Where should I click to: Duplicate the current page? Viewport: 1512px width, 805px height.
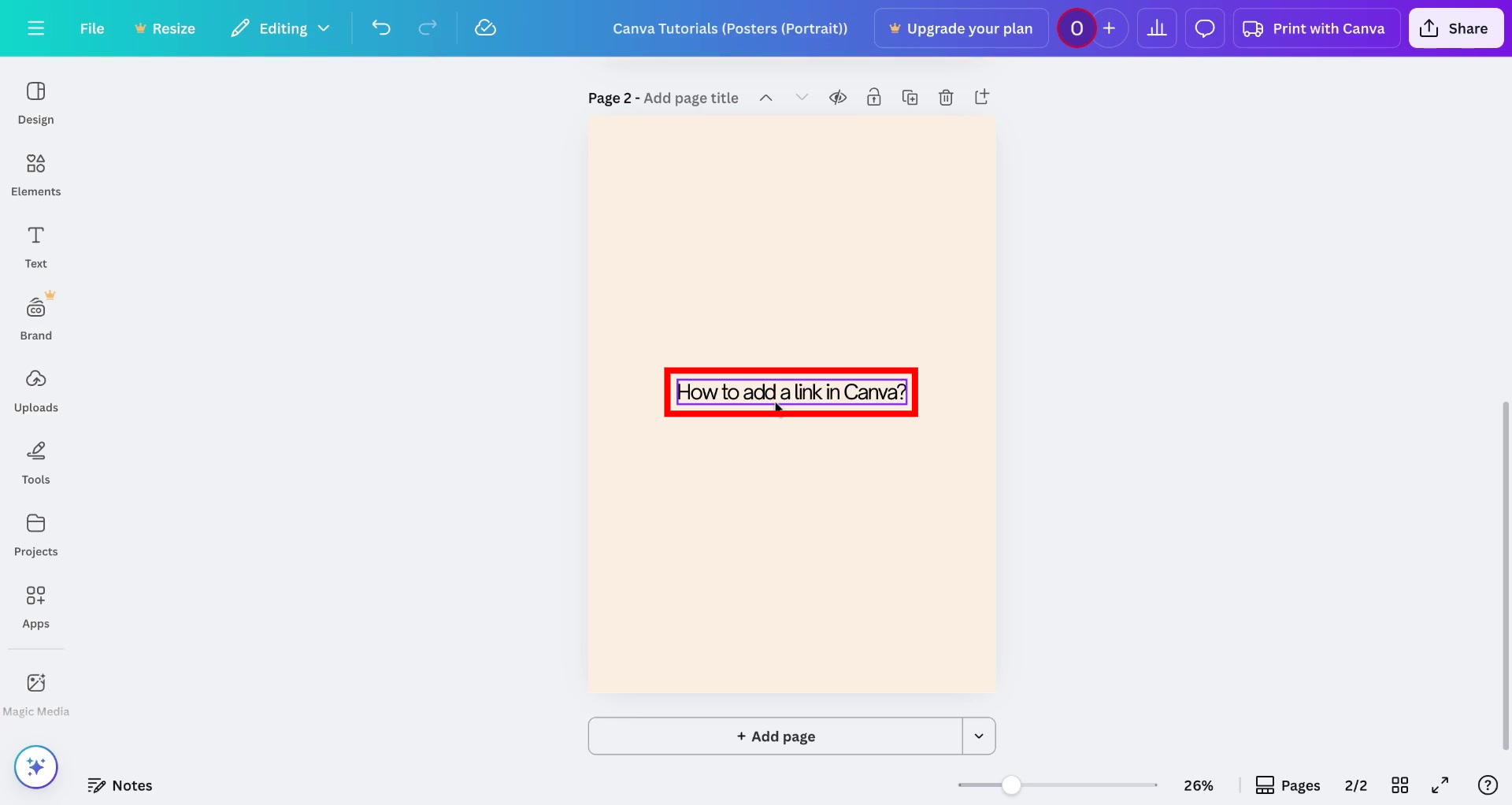[x=910, y=97]
